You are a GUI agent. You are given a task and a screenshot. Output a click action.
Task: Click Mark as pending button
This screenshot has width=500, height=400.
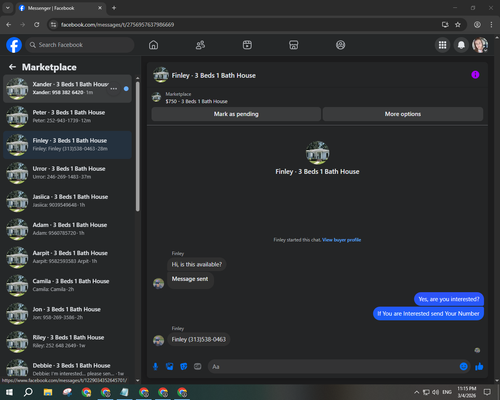coord(236,114)
